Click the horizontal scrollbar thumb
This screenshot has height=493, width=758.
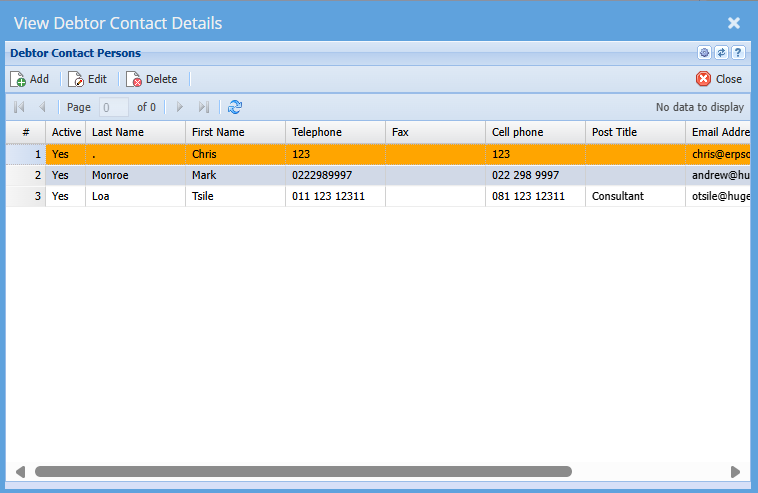point(304,471)
